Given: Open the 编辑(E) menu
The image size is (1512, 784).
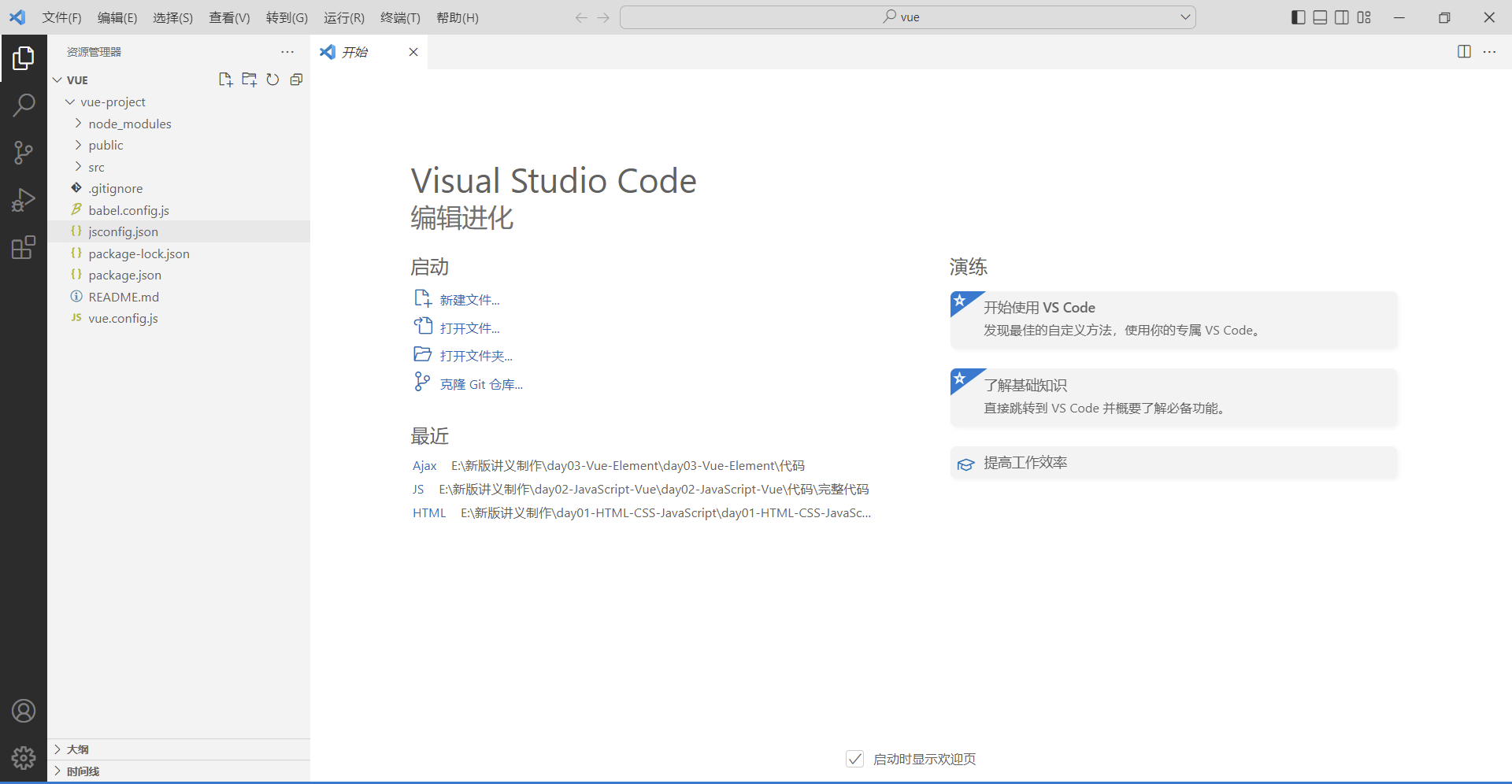Looking at the screenshot, I should pyautogui.click(x=117, y=17).
